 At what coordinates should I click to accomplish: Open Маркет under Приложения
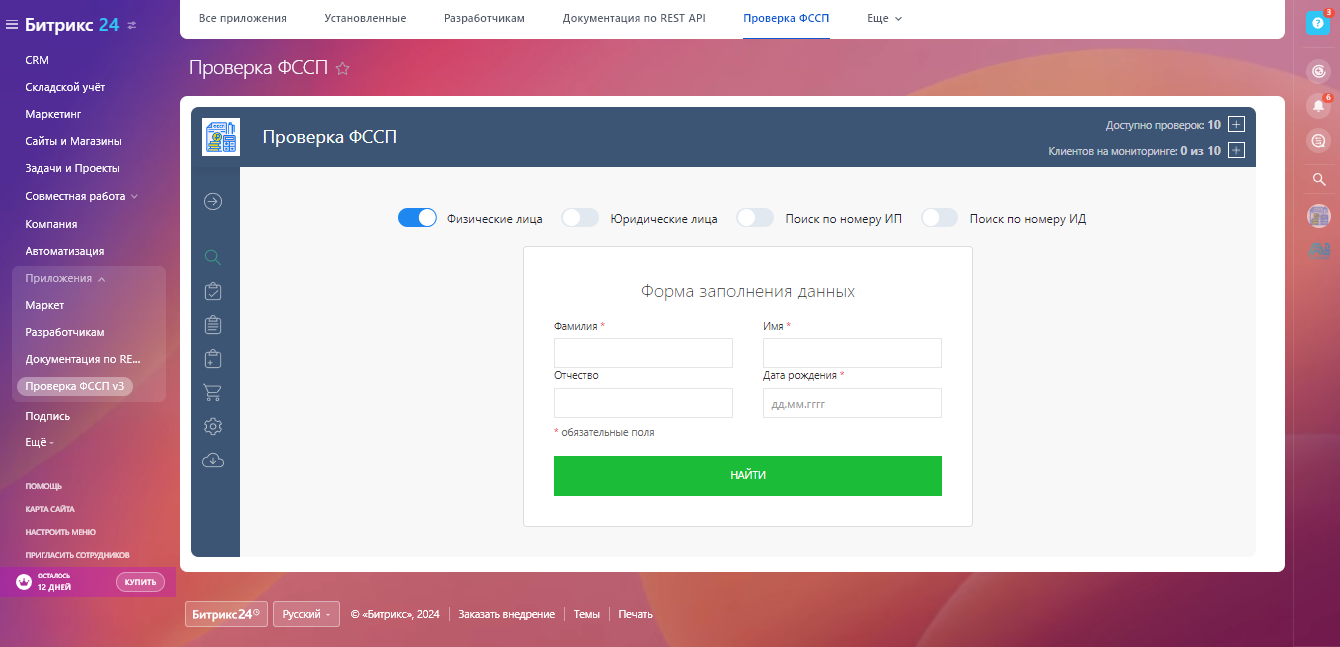pyautogui.click(x=45, y=305)
